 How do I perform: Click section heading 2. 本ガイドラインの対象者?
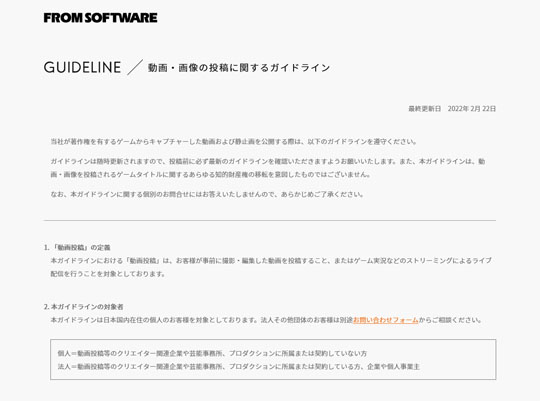(x=84, y=307)
